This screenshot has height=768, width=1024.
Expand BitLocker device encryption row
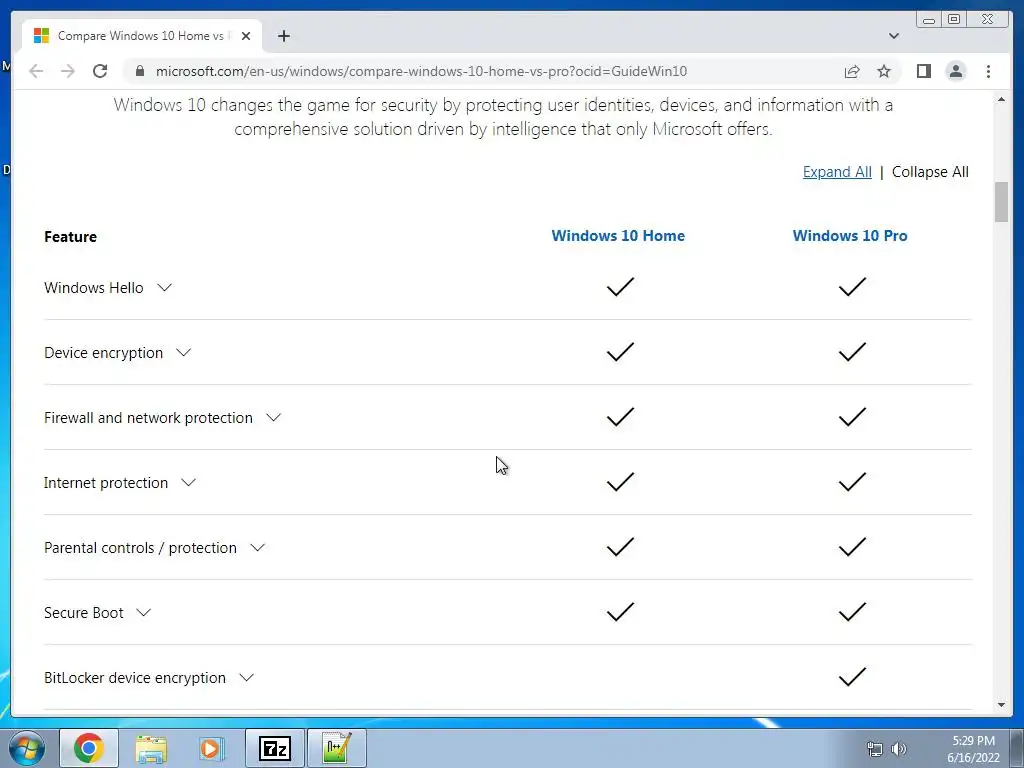[x=246, y=678]
